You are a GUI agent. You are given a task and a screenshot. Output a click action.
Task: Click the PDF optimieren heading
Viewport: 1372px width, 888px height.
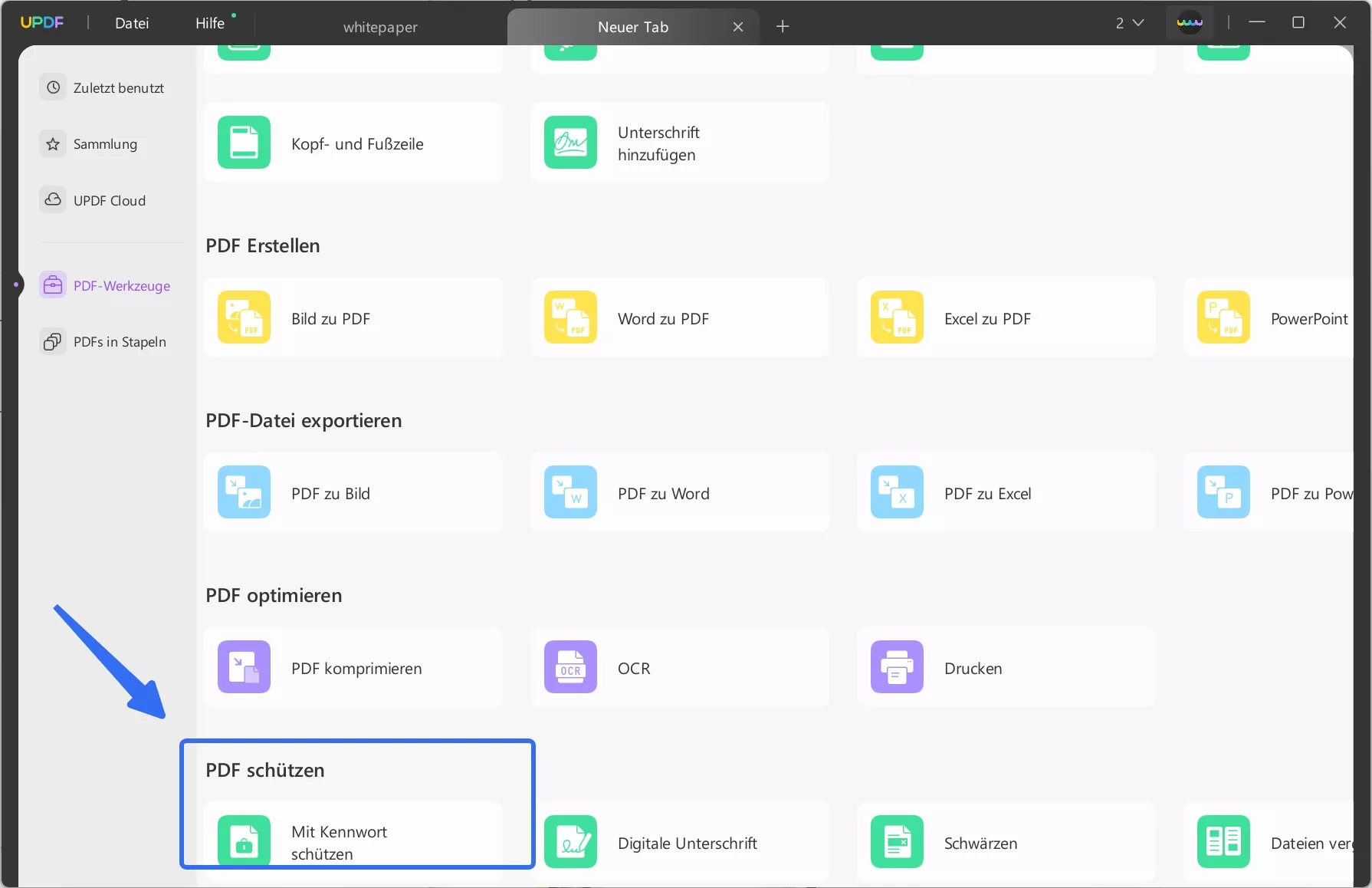(x=274, y=595)
